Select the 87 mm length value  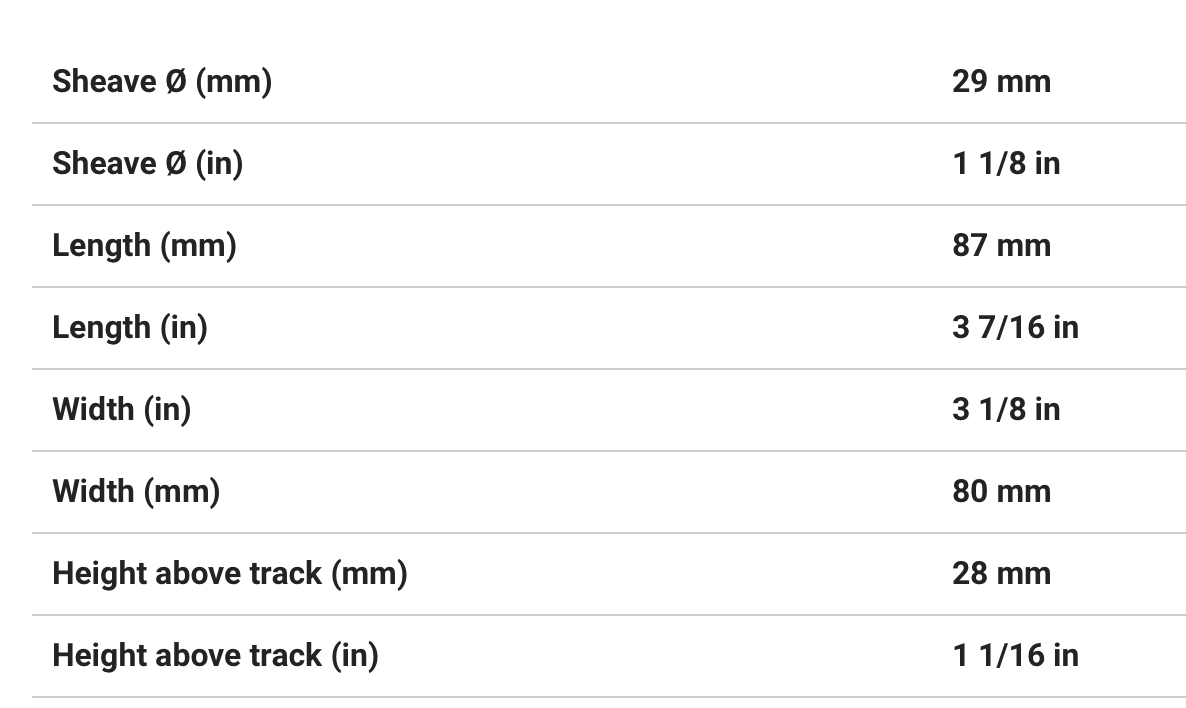pos(1001,245)
